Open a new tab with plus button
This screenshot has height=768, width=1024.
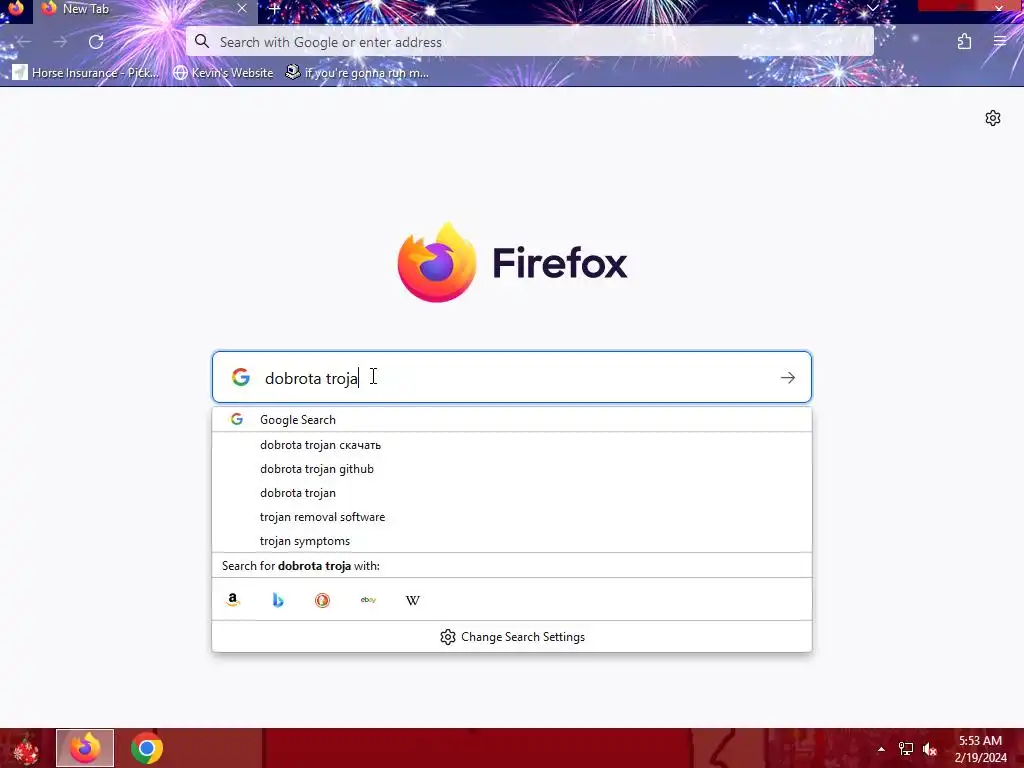[x=275, y=9]
